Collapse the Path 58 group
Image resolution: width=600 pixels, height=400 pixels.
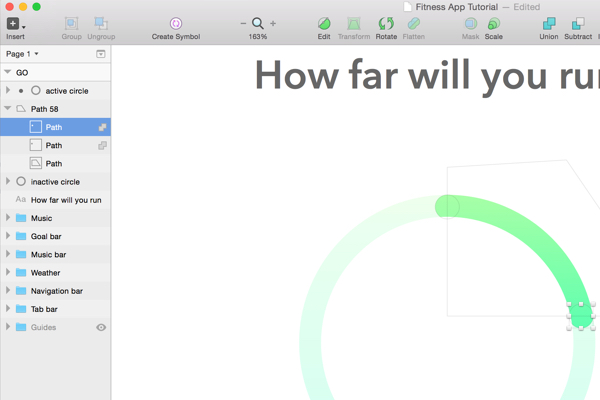[7, 108]
